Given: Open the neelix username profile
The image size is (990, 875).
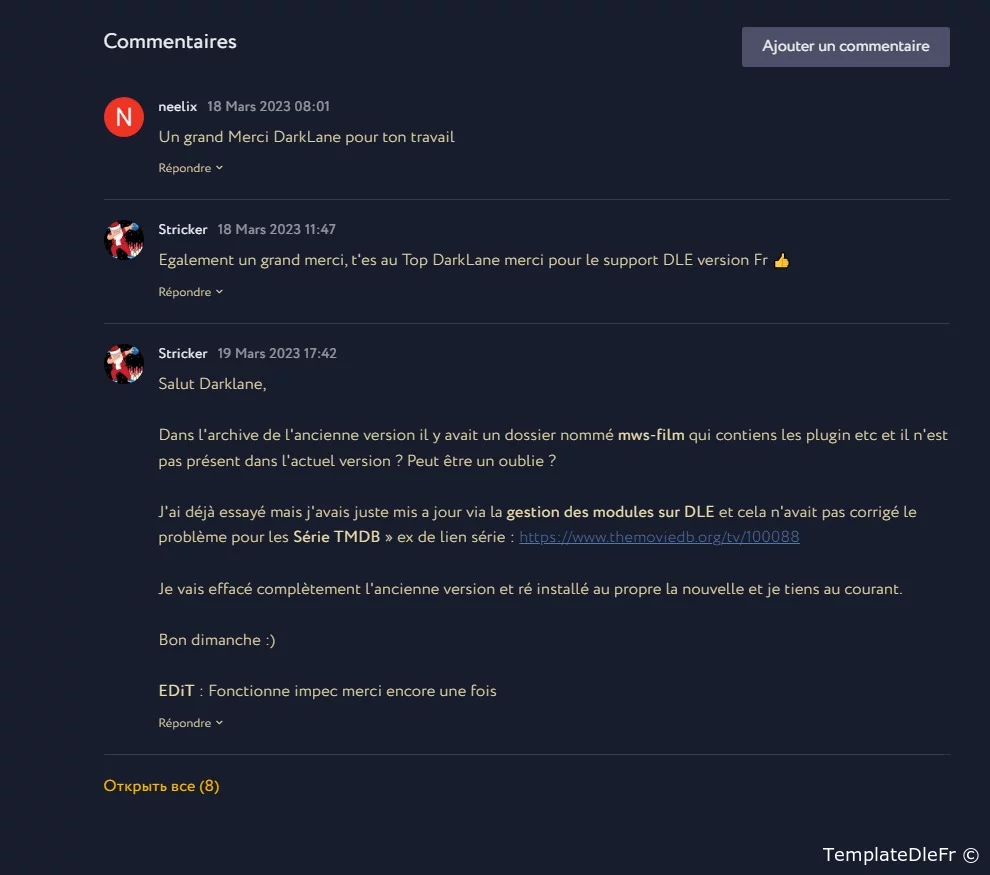Looking at the screenshot, I should coord(178,106).
